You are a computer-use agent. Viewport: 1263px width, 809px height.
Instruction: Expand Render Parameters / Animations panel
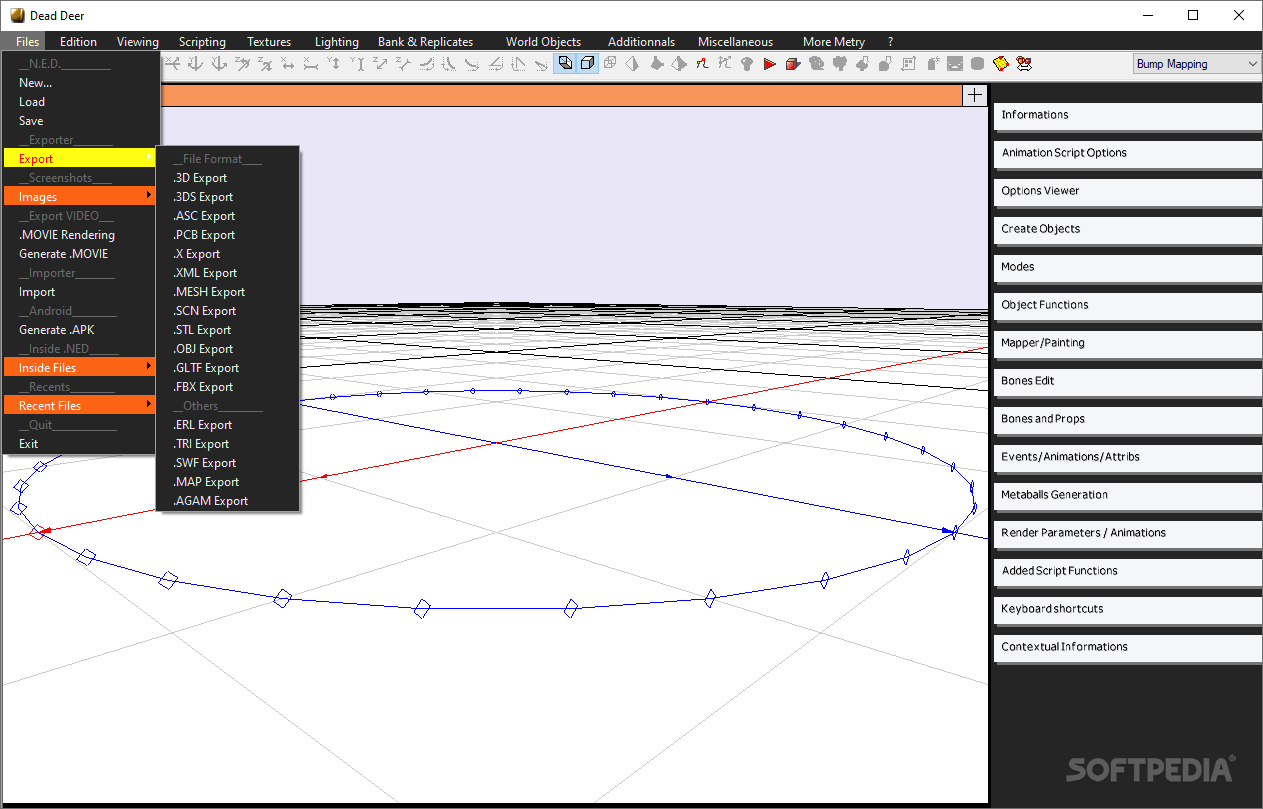pos(1128,533)
